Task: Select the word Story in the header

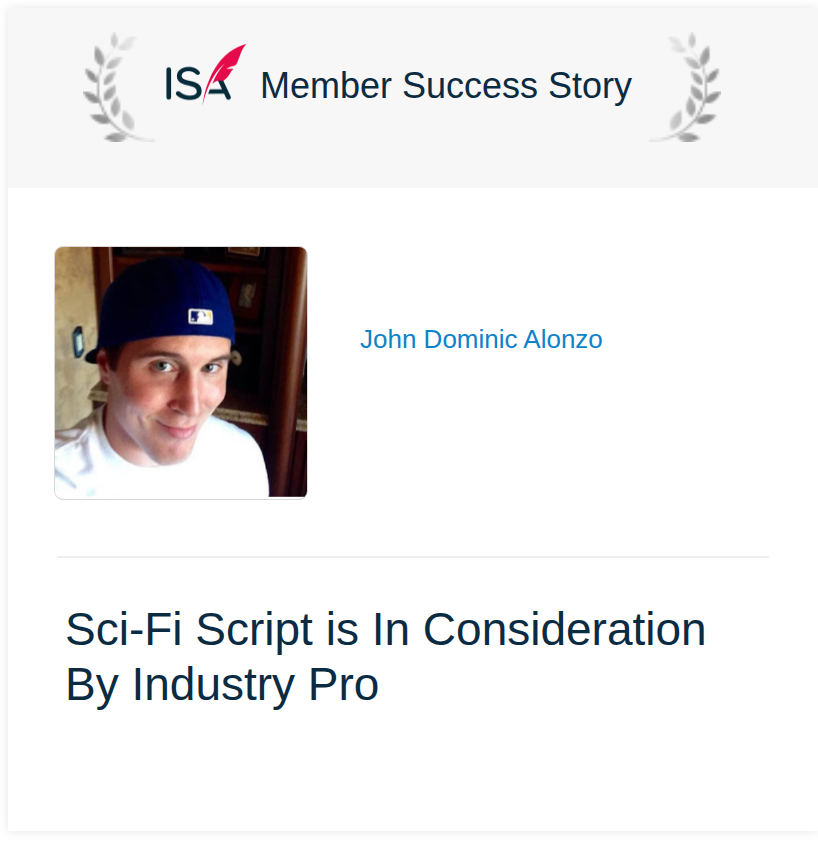Action: [x=590, y=87]
